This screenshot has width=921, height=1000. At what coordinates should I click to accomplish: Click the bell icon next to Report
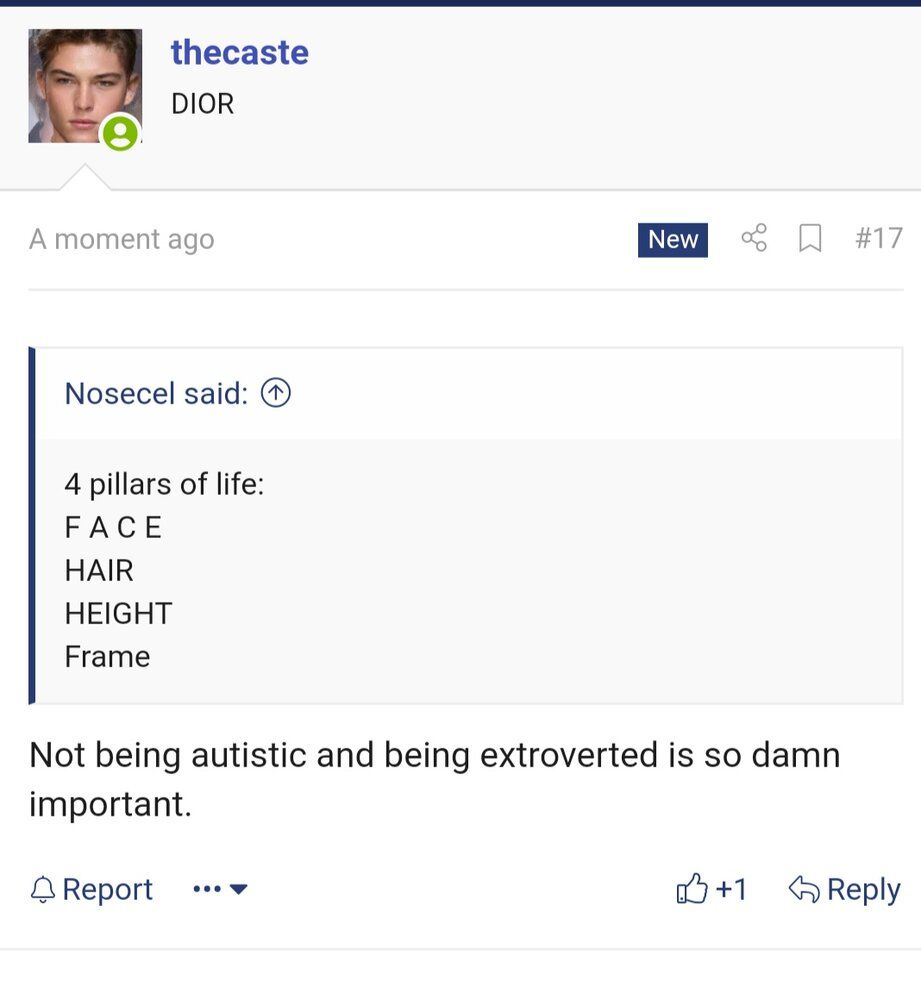point(42,889)
